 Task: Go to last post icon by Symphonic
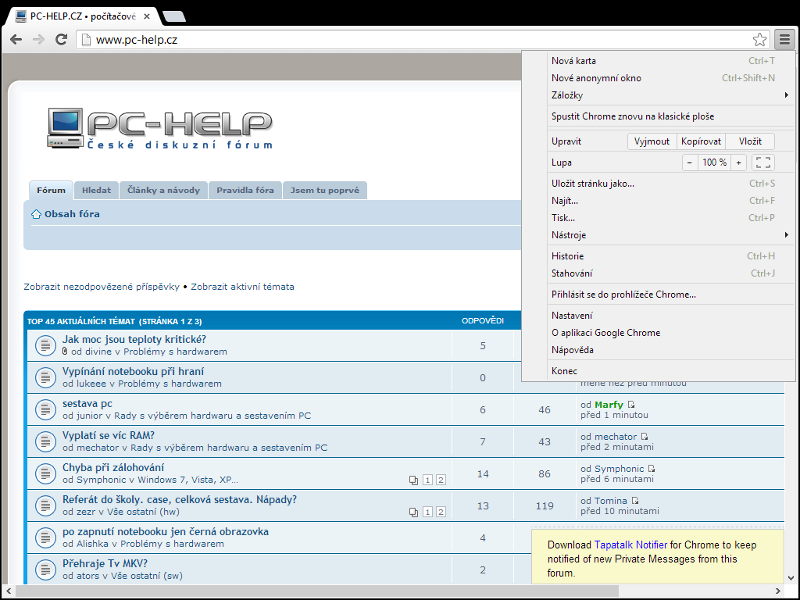pos(652,468)
